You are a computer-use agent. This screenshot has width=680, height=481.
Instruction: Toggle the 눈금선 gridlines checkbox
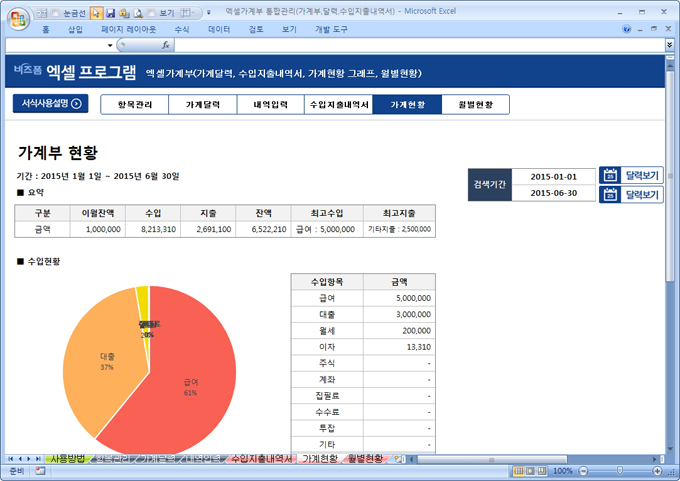coord(55,13)
